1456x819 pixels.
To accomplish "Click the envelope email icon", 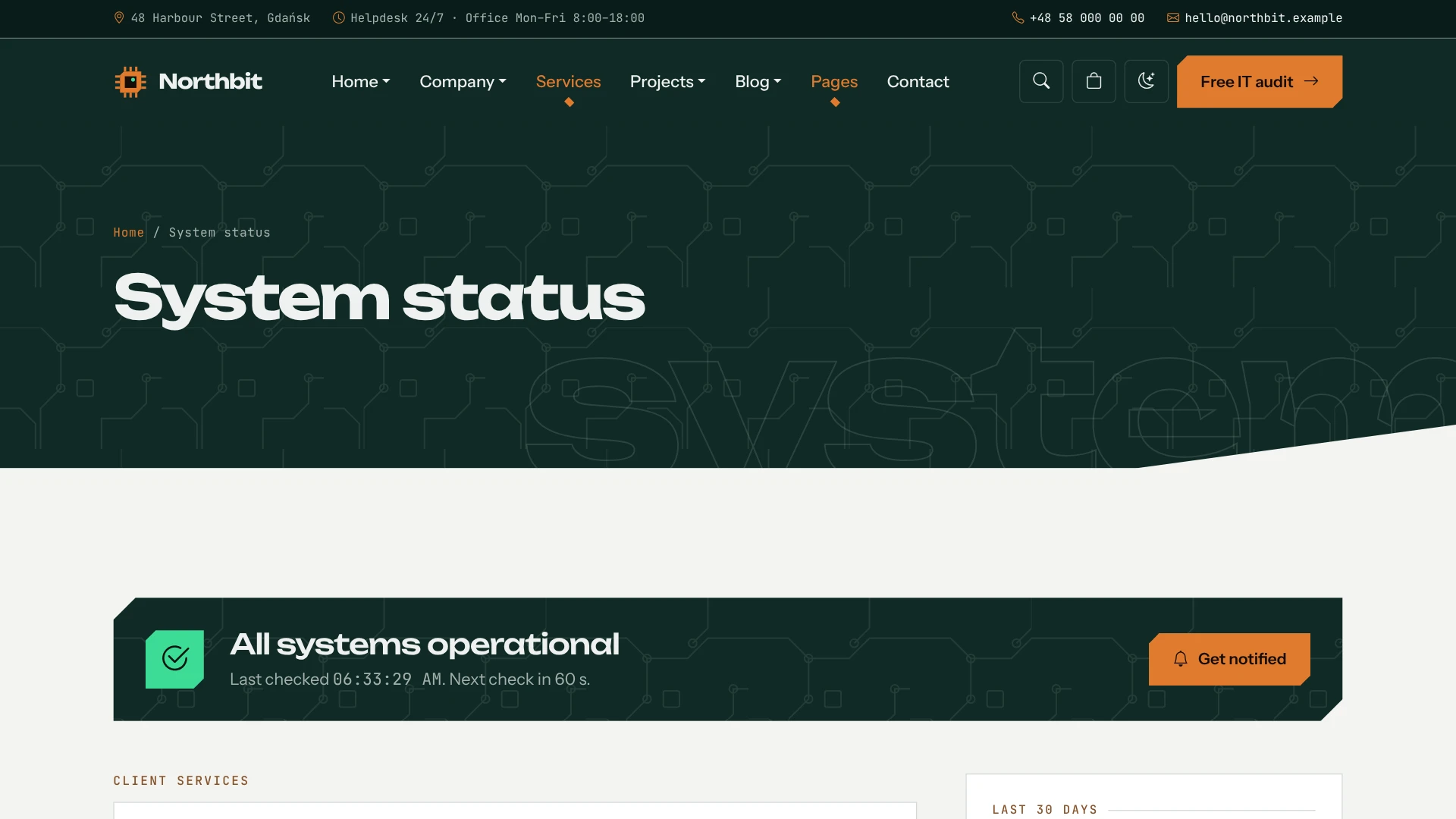I will pos(1173,17).
